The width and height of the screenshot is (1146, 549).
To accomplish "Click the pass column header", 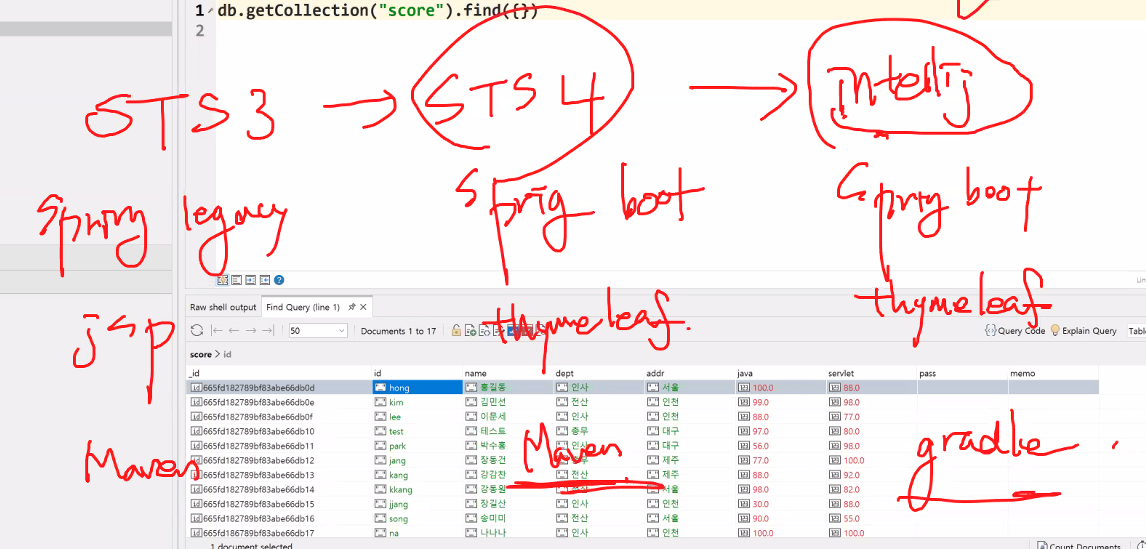I will [x=962, y=373].
